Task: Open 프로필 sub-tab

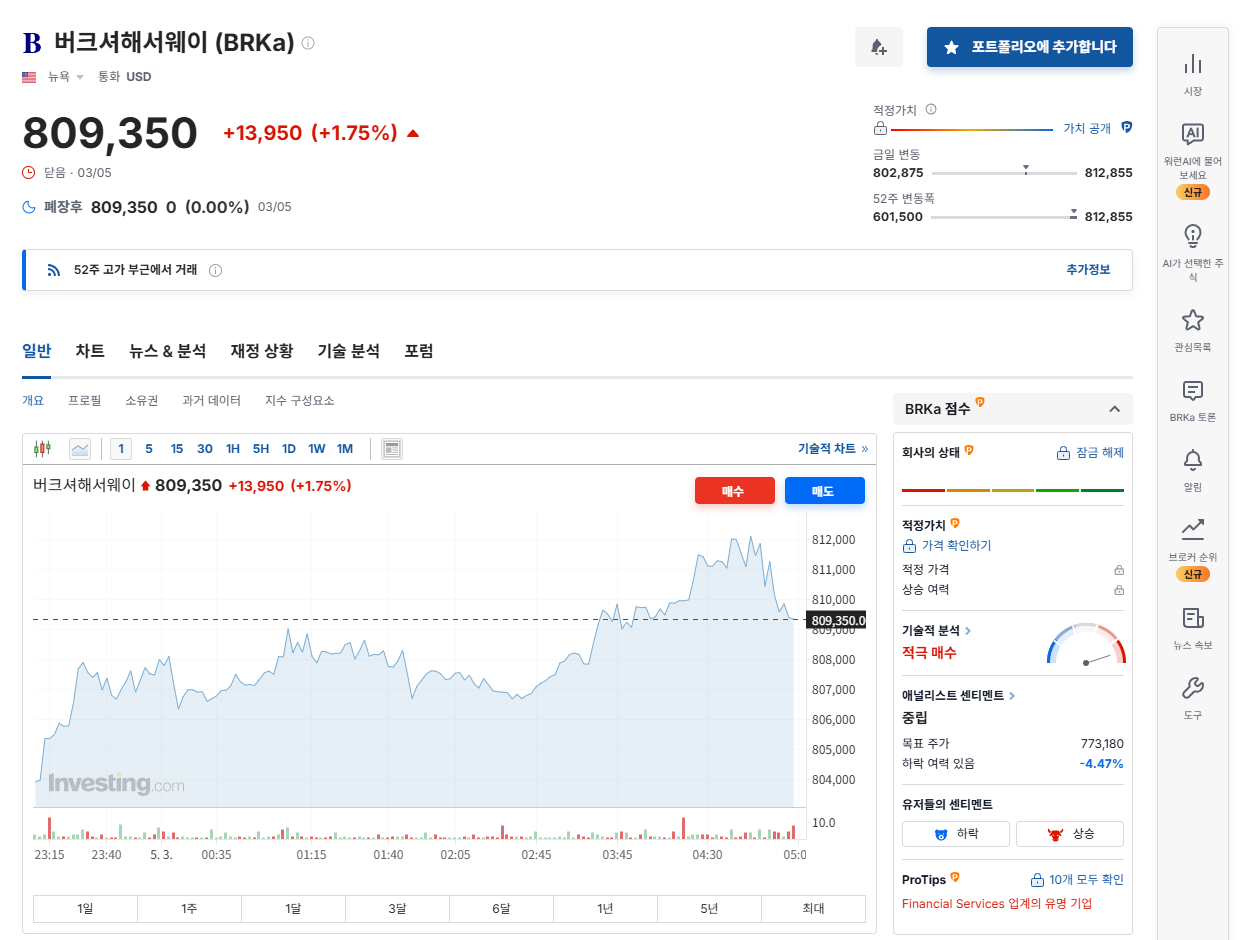Action: (x=85, y=400)
